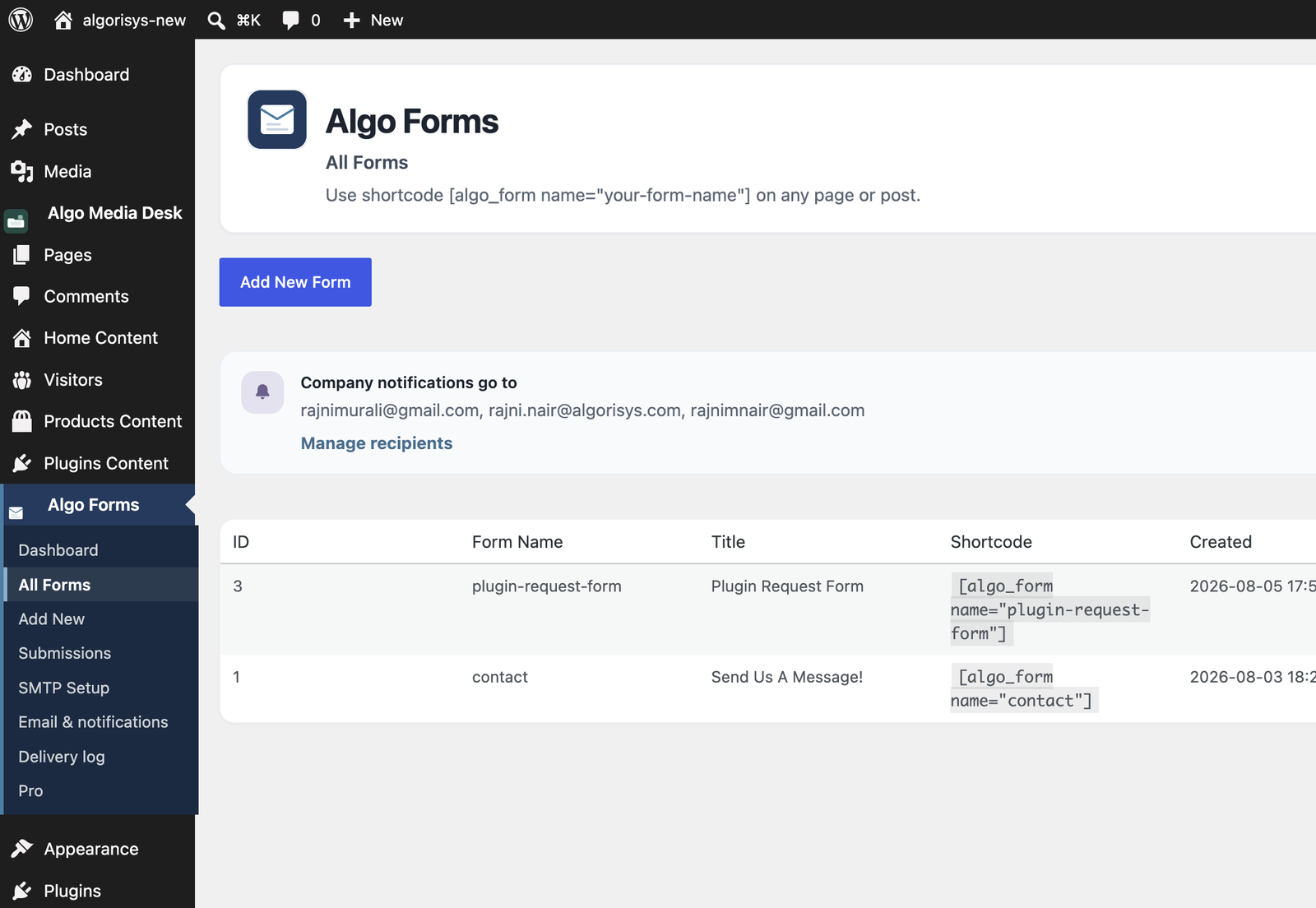Viewport: 1316px width, 908px height.
Task: Open Products Content menu item
Action: tap(113, 421)
